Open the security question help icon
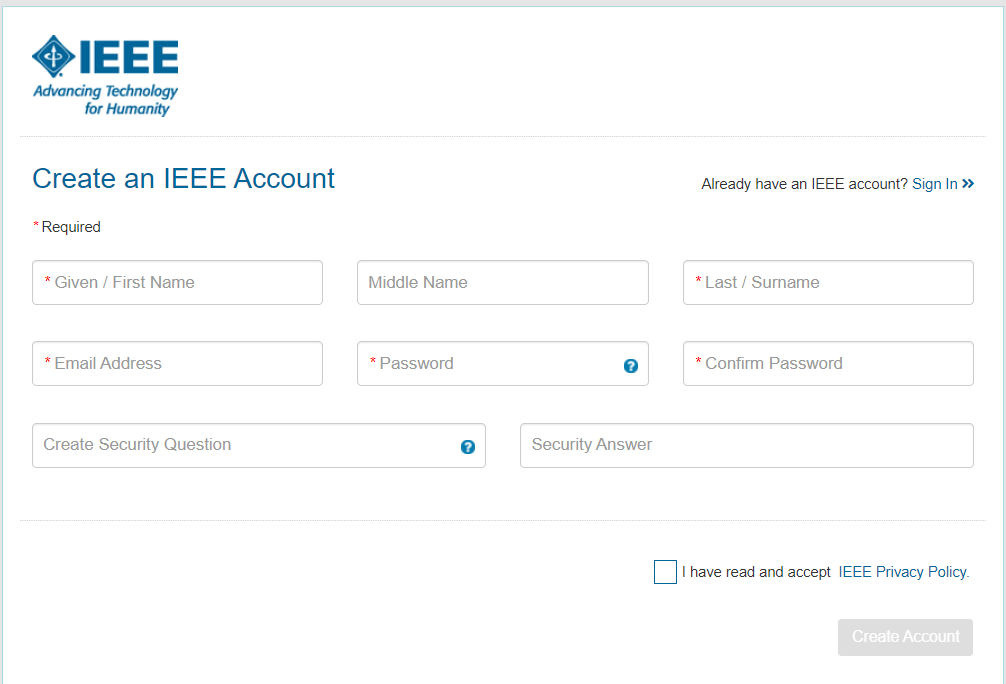1006x684 pixels. [467, 448]
